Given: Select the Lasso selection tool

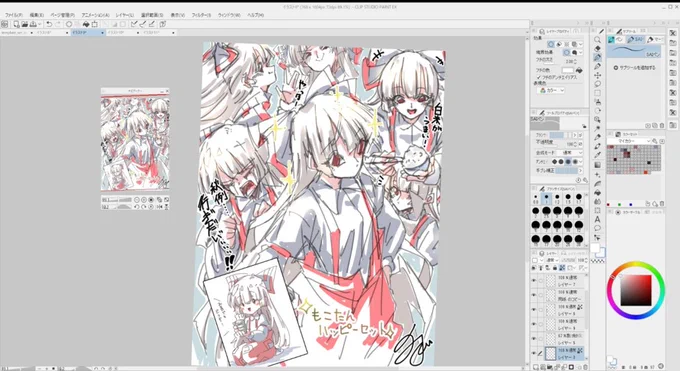Looking at the screenshot, I should point(598,84).
